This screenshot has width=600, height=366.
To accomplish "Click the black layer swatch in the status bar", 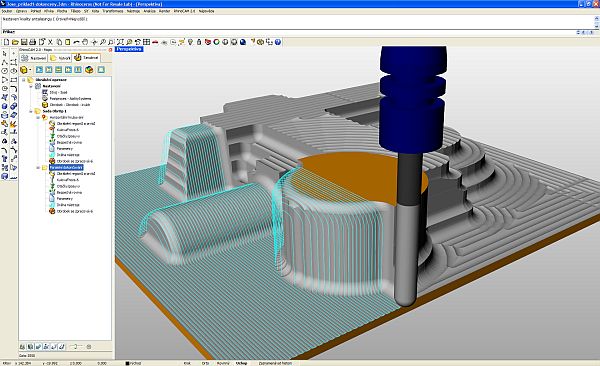I will (x=127, y=363).
